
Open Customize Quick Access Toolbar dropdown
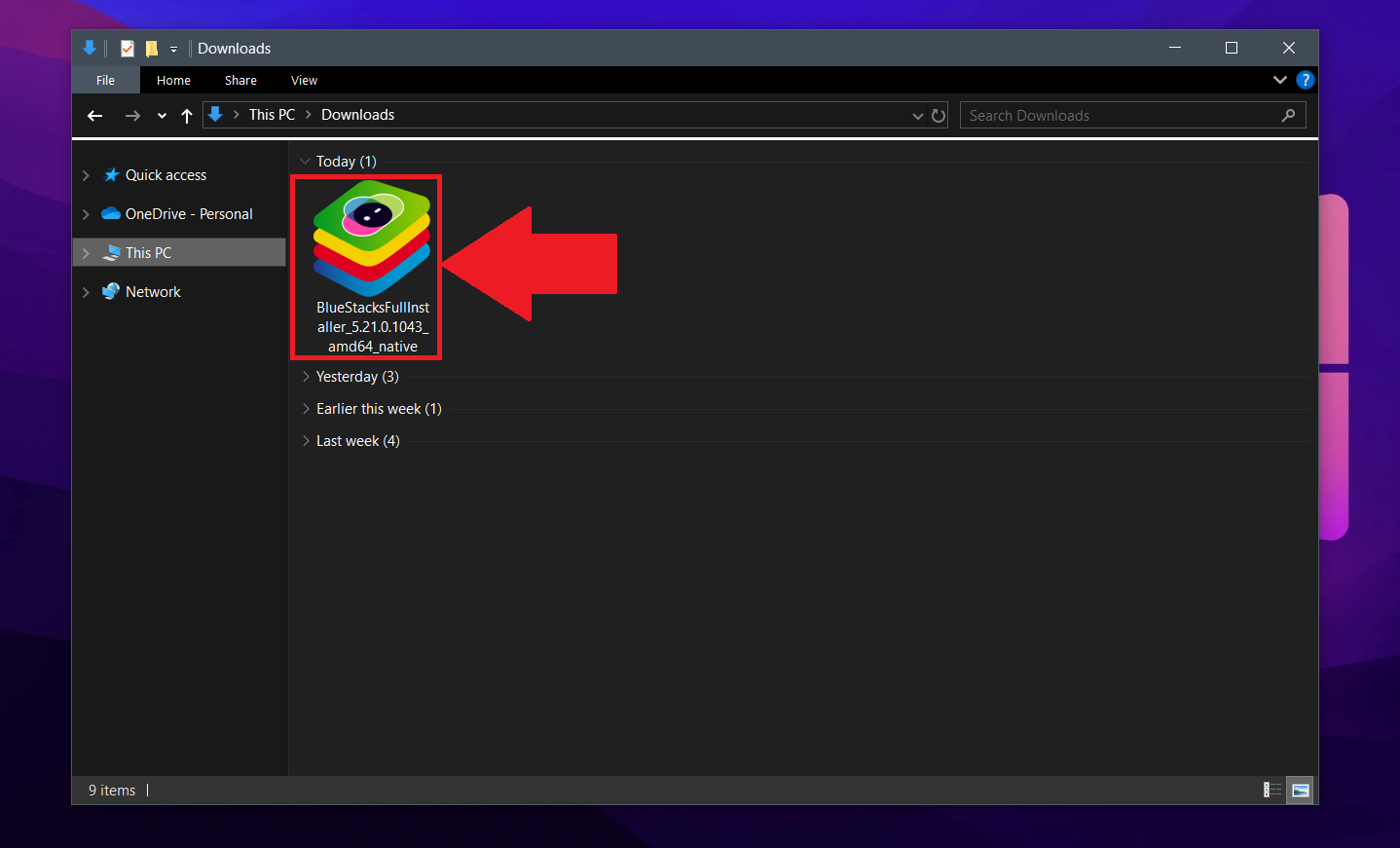(173, 49)
